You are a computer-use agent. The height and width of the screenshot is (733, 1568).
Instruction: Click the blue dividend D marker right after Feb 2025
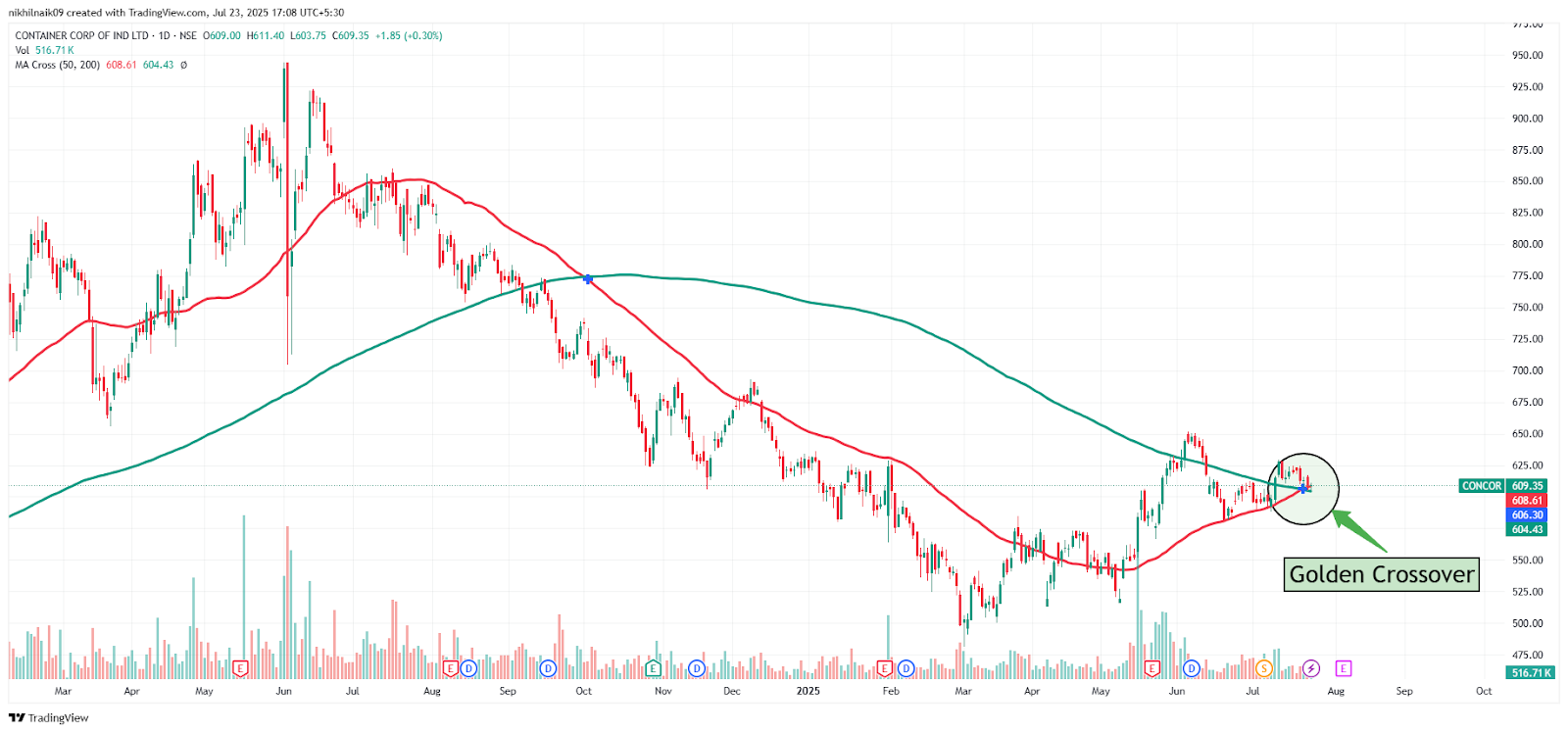pos(906,668)
